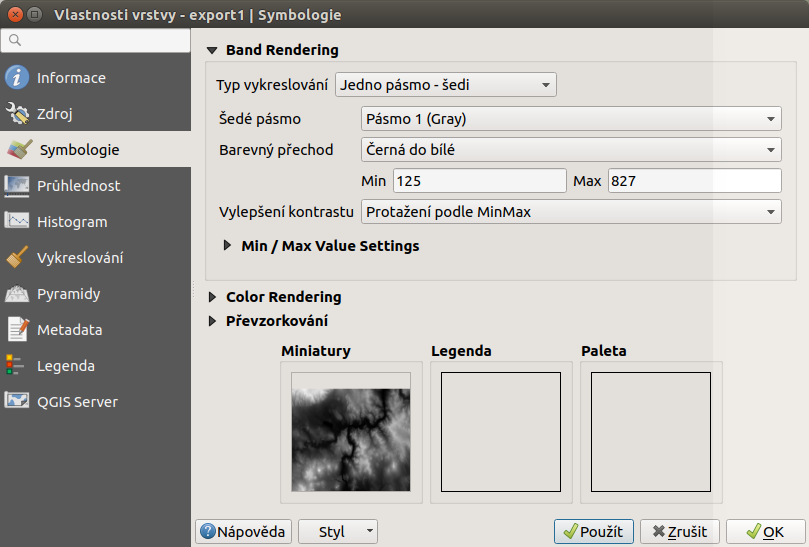Click the Min value field
The height and width of the screenshot is (547, 809).
pyautogui.click(x=480, y=181)
